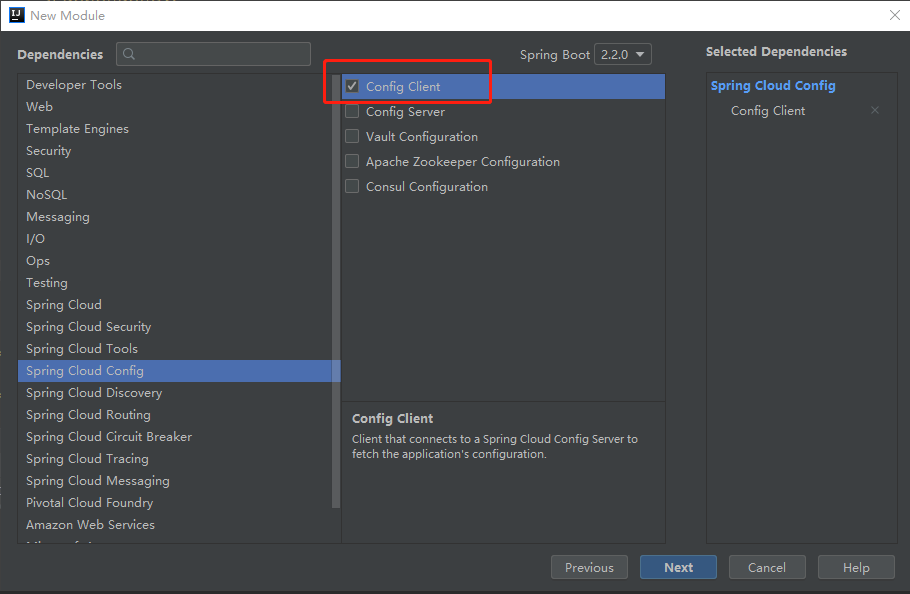Screen dimensions: 910x594
Task: Check the Vault Configuration option
Action: click(352, 137)
